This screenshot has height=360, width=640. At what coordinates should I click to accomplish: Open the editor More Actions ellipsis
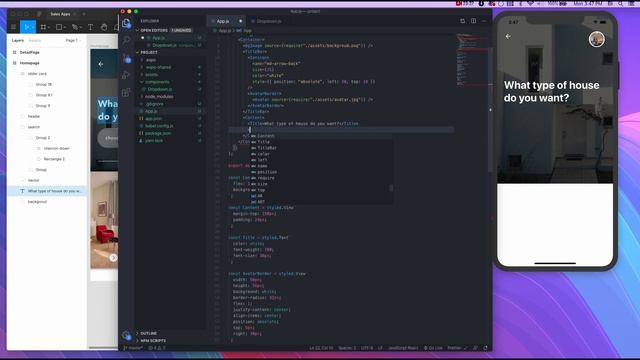(484, 21)
